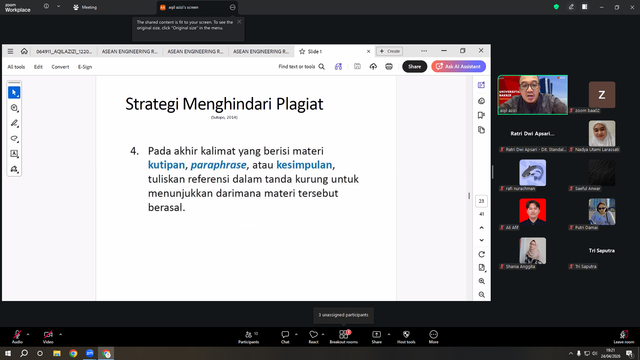Open the page thumbnails copy icon in right rail
The width and height of the screenshot is (640, 360).
tap(481, 130)
